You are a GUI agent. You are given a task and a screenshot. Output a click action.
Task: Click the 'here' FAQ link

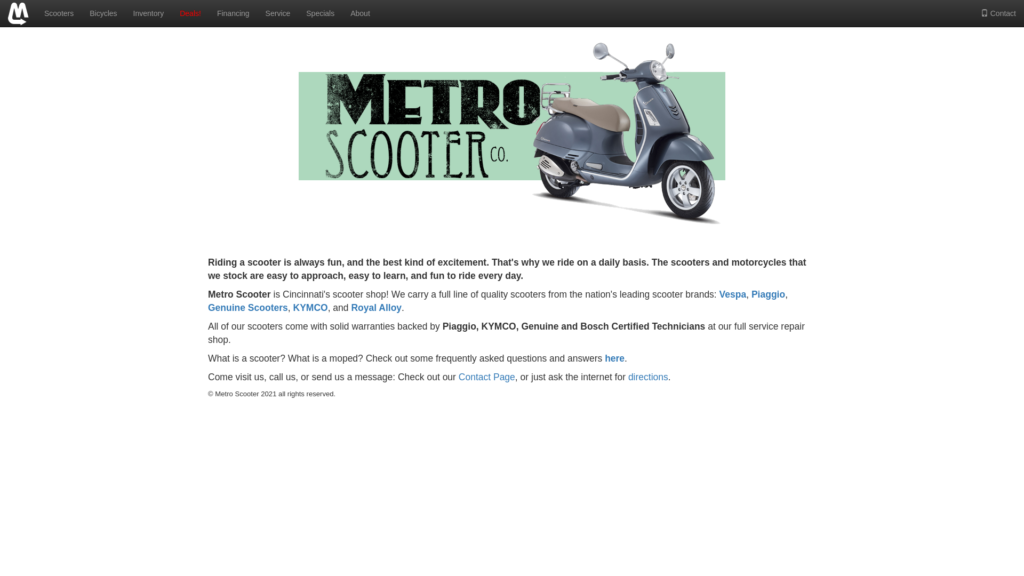pyautogui.click(x=615, y=359)
